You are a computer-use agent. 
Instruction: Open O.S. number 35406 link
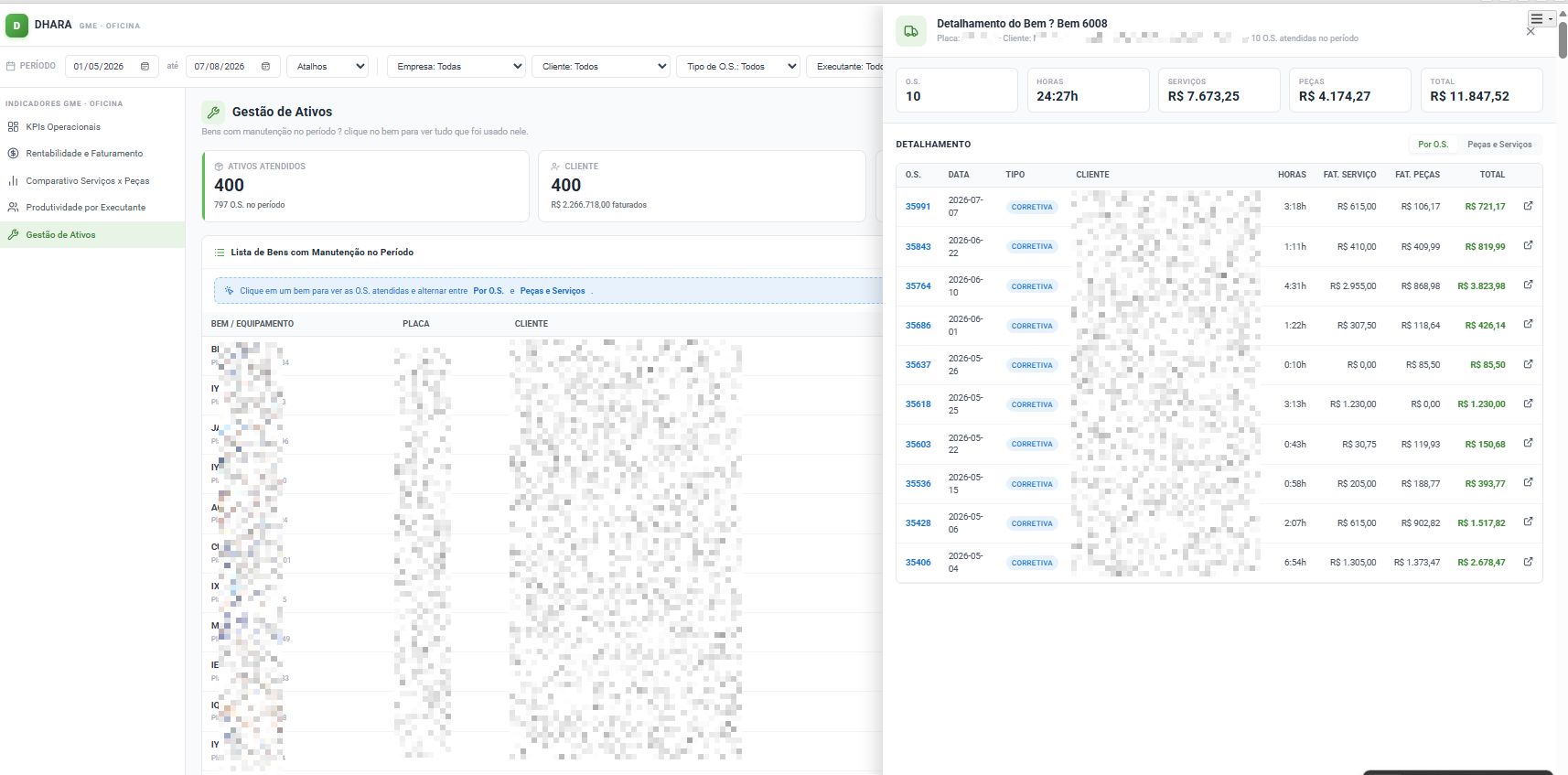coord(918,563)
